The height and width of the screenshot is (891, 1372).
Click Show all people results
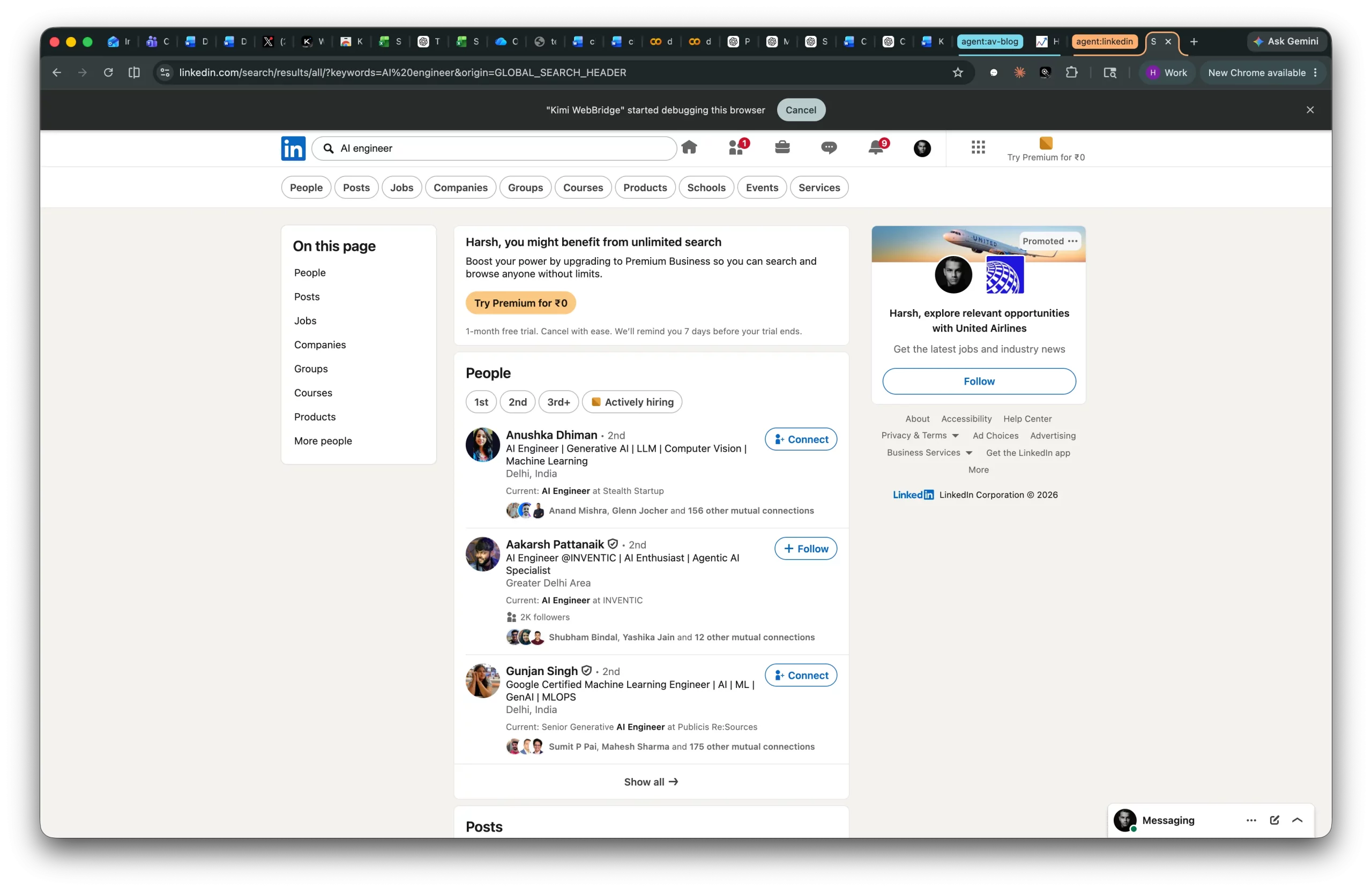click(651, 782)
